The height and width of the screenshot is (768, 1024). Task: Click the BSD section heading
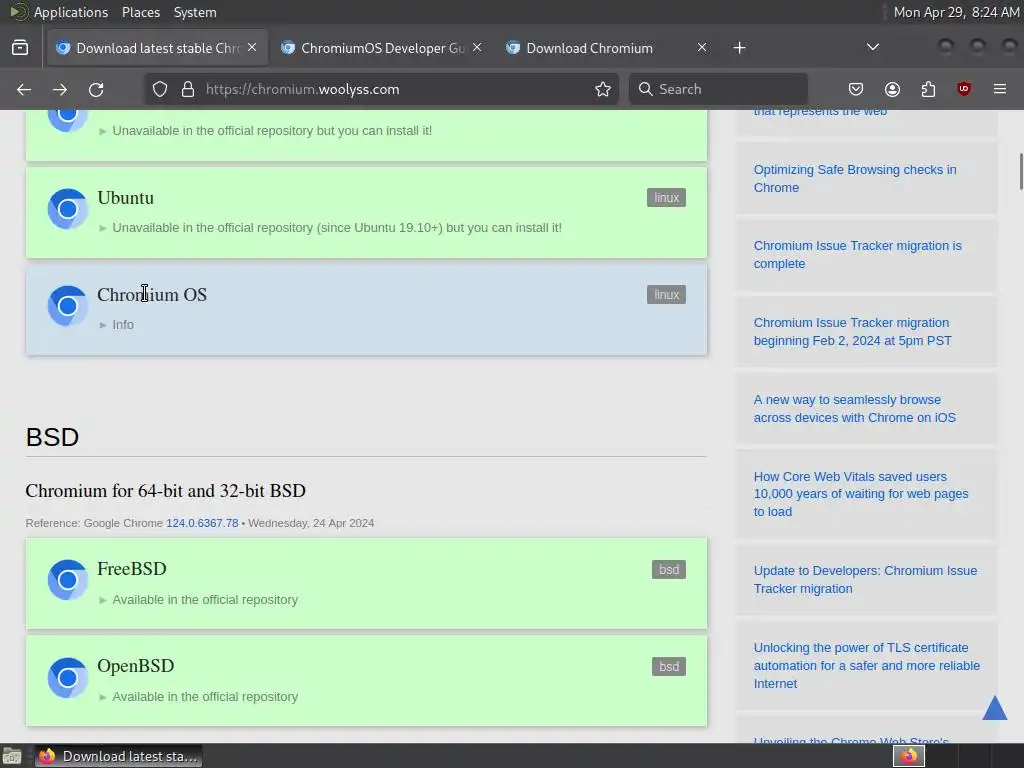[52, 437]
